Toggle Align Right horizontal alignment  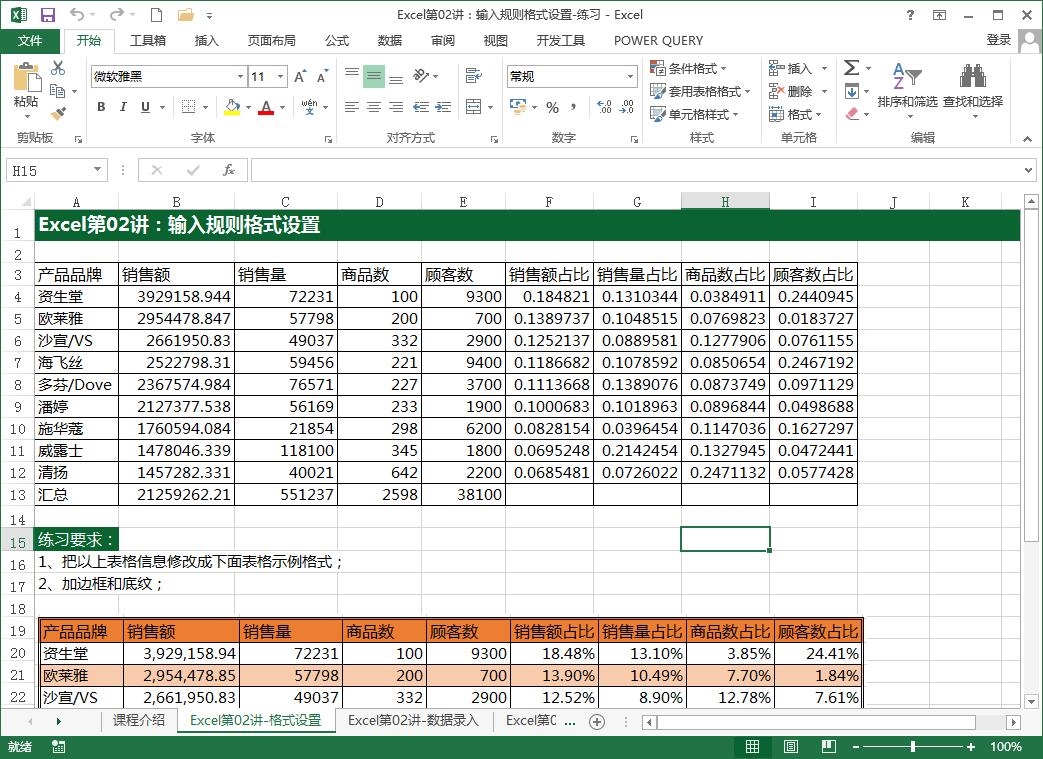(x=396, y=107)
